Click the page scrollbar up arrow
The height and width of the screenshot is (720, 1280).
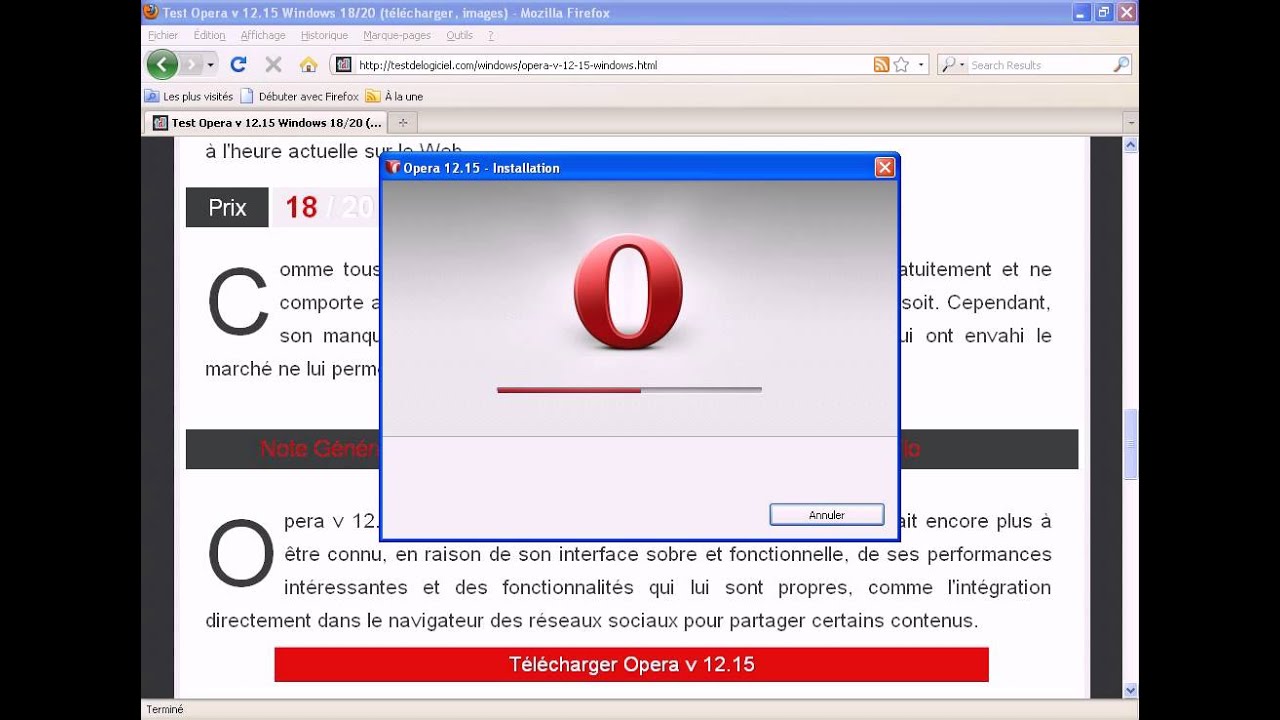click(x=1131, y=145)
